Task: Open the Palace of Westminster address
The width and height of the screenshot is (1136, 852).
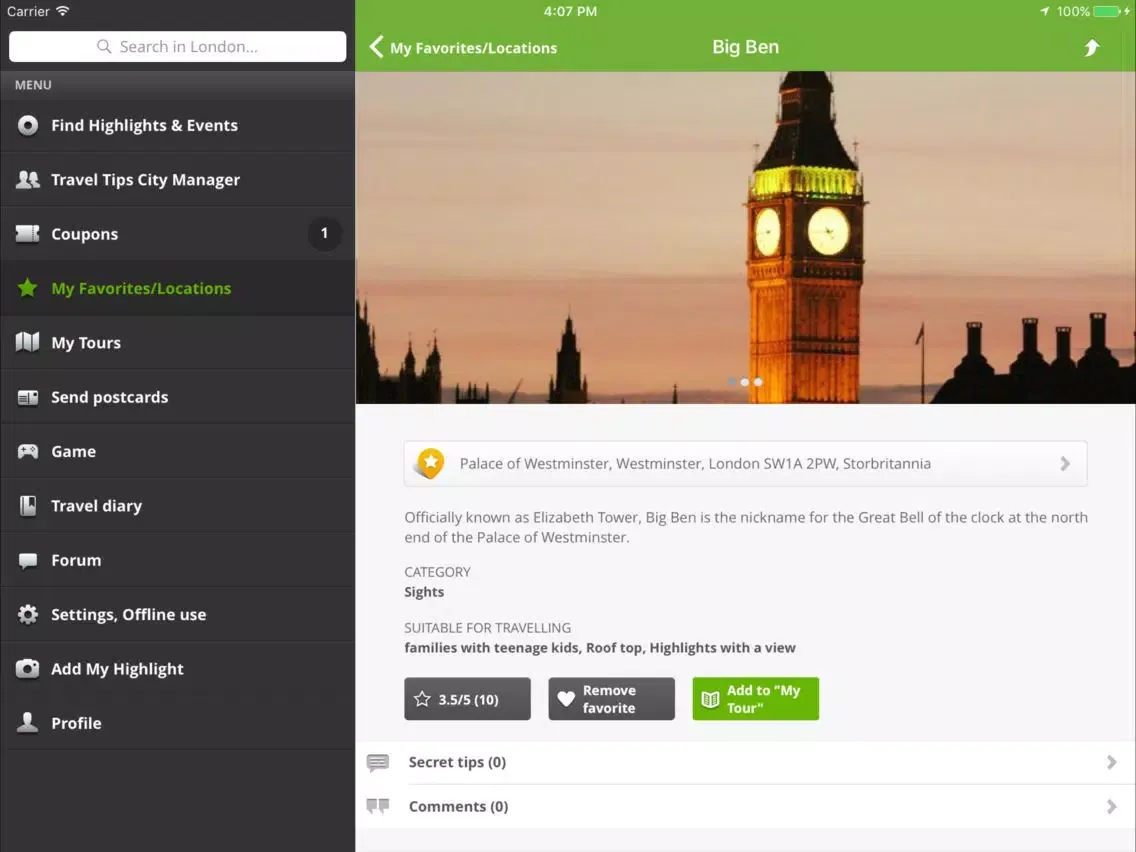Action: (746, 464)
